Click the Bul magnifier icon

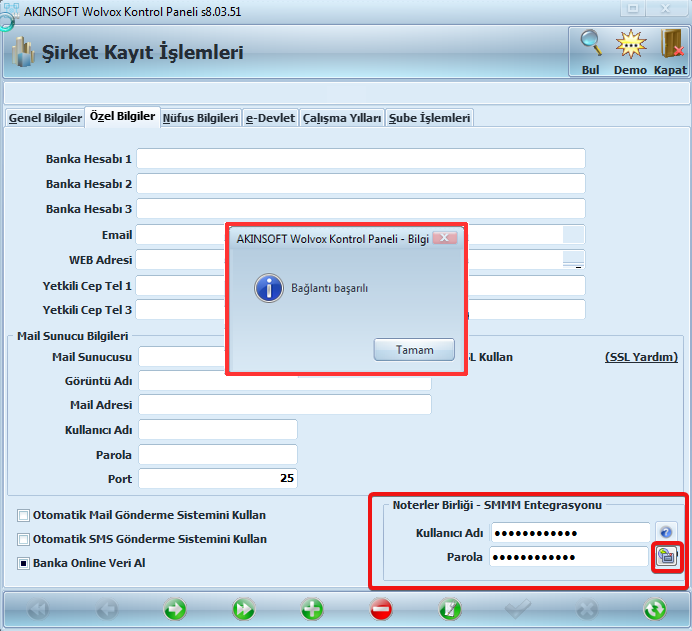click(x=590, y=44)
